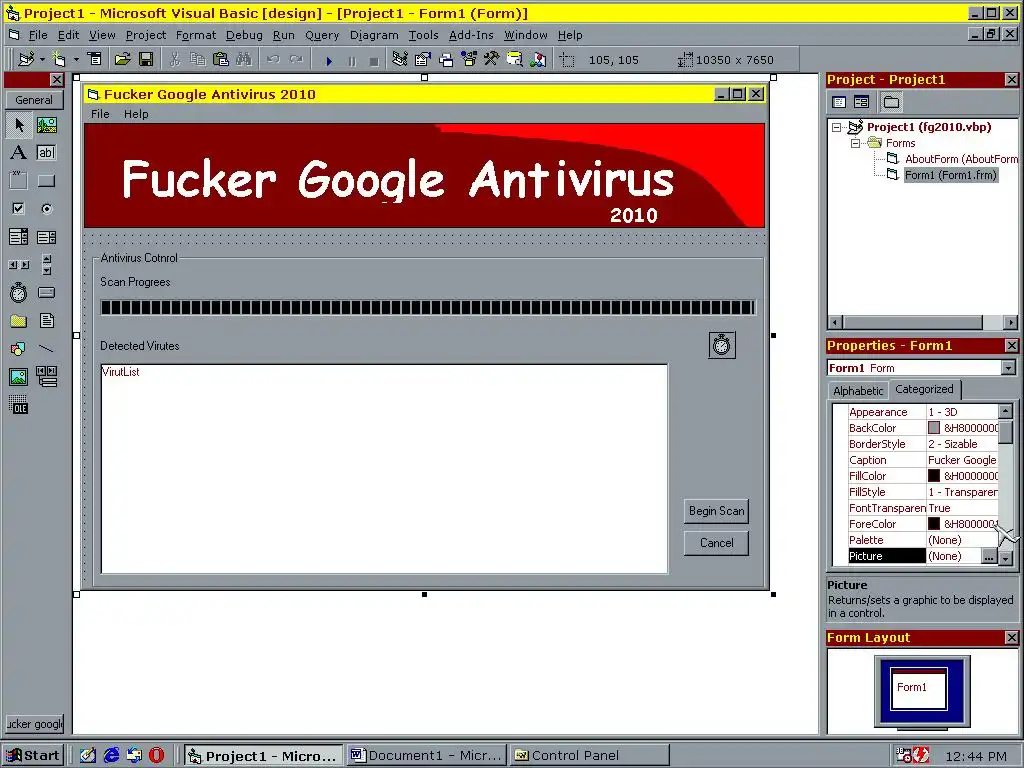
Task: Open the Form Layout Window toolbar icon
Action: (x=446, y=59)
